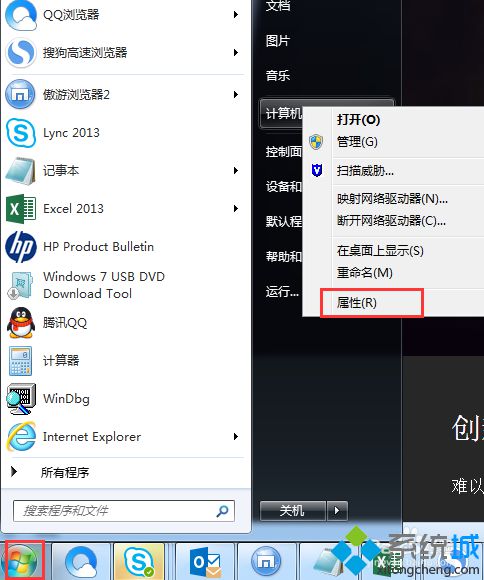Viewport: 484px width, 580px height.
Task: Expand 所有程序 arrow
Action: [14, 472]
